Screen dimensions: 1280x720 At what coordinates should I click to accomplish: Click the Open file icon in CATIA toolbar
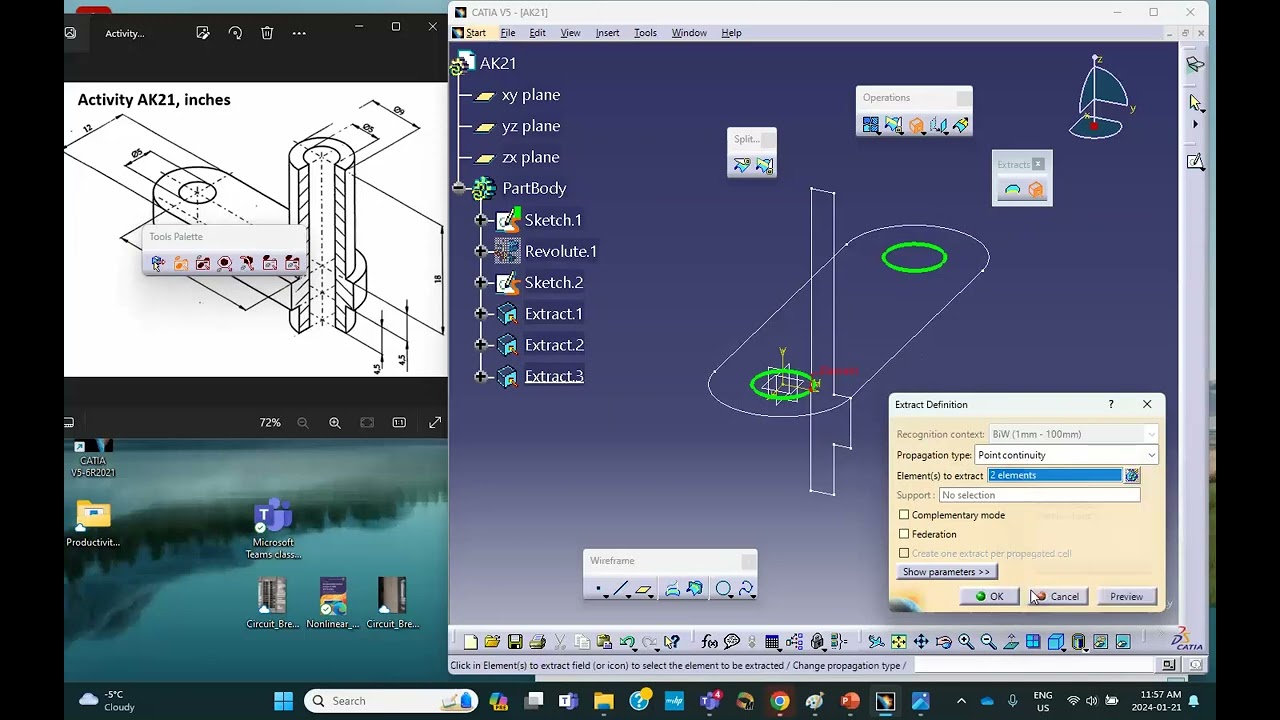[492, 642]
